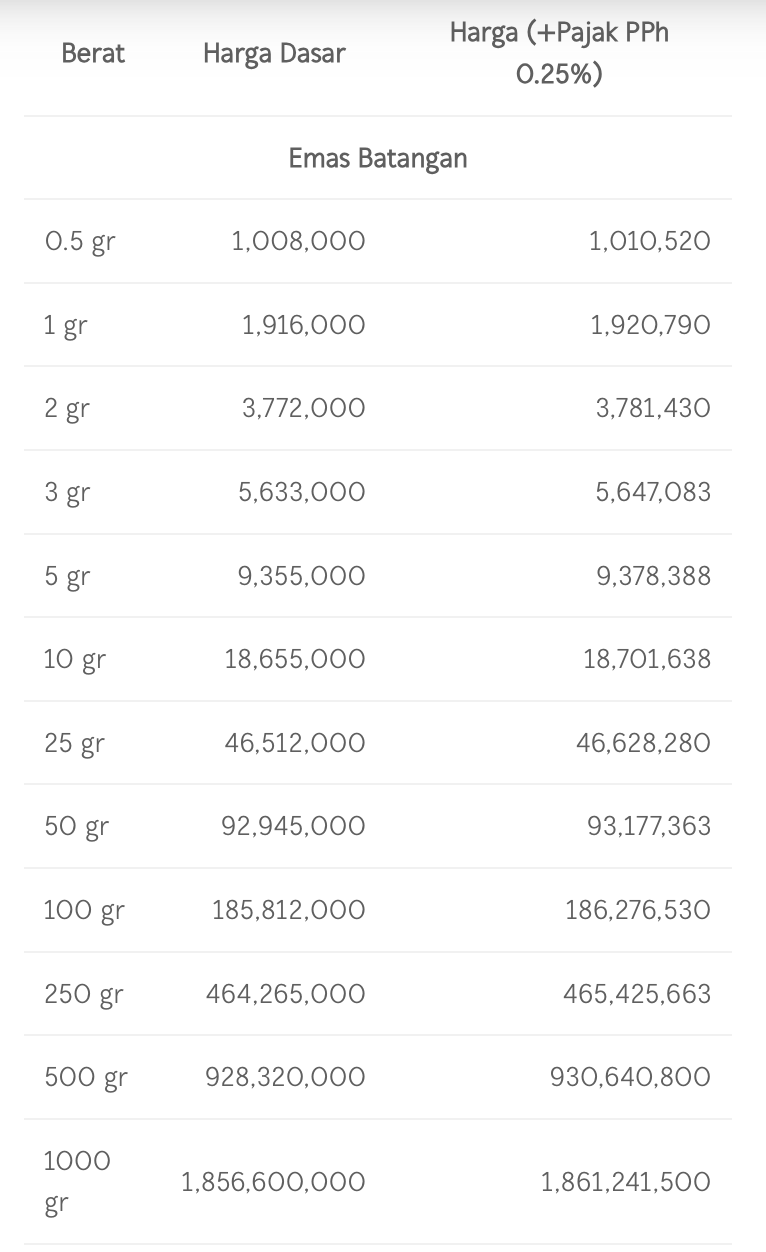Click base price 5,633,000
Screen dimensions: 766x1252
[301, 492]
